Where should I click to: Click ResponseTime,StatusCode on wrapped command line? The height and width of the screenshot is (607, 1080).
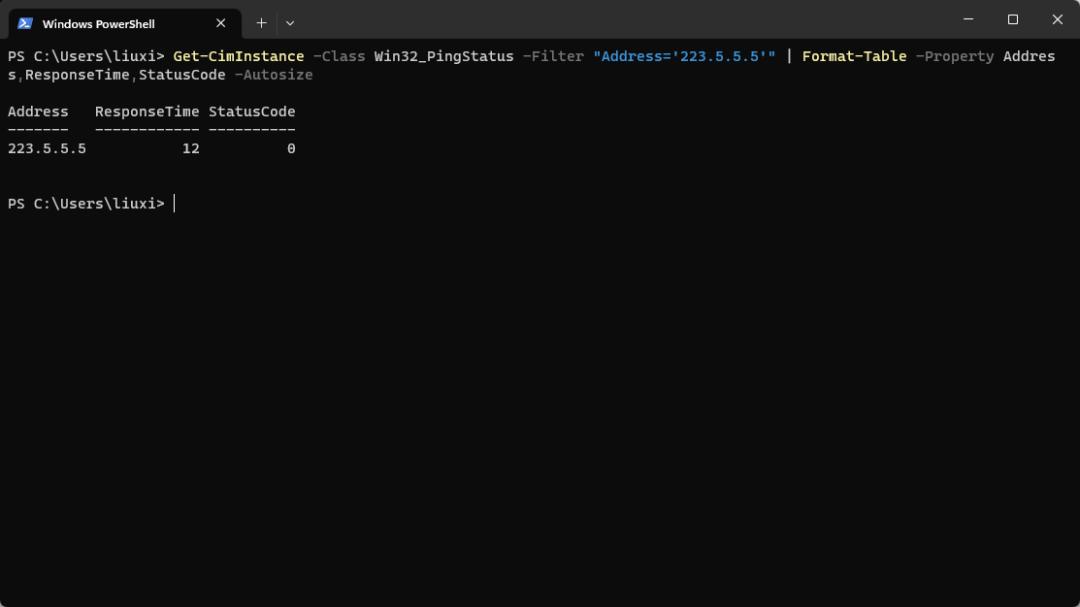(x=125, y=74)
